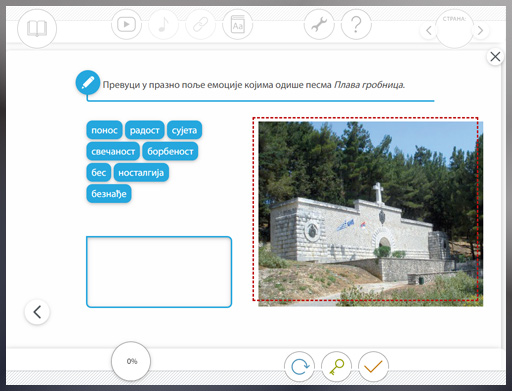The height and width of the screenshot is (391, 512).
Task: Check answers with the orange checkmark
Action: (x=373, y=367)
